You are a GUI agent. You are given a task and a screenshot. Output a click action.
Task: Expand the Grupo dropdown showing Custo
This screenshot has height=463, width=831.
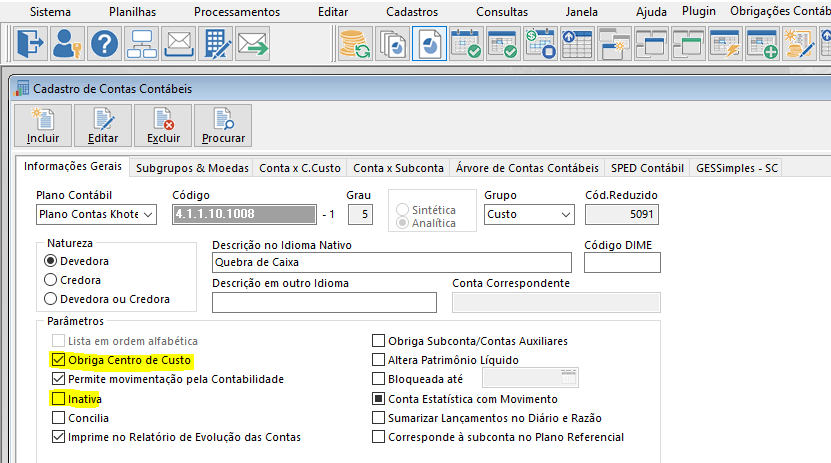(x=566, y=215)
